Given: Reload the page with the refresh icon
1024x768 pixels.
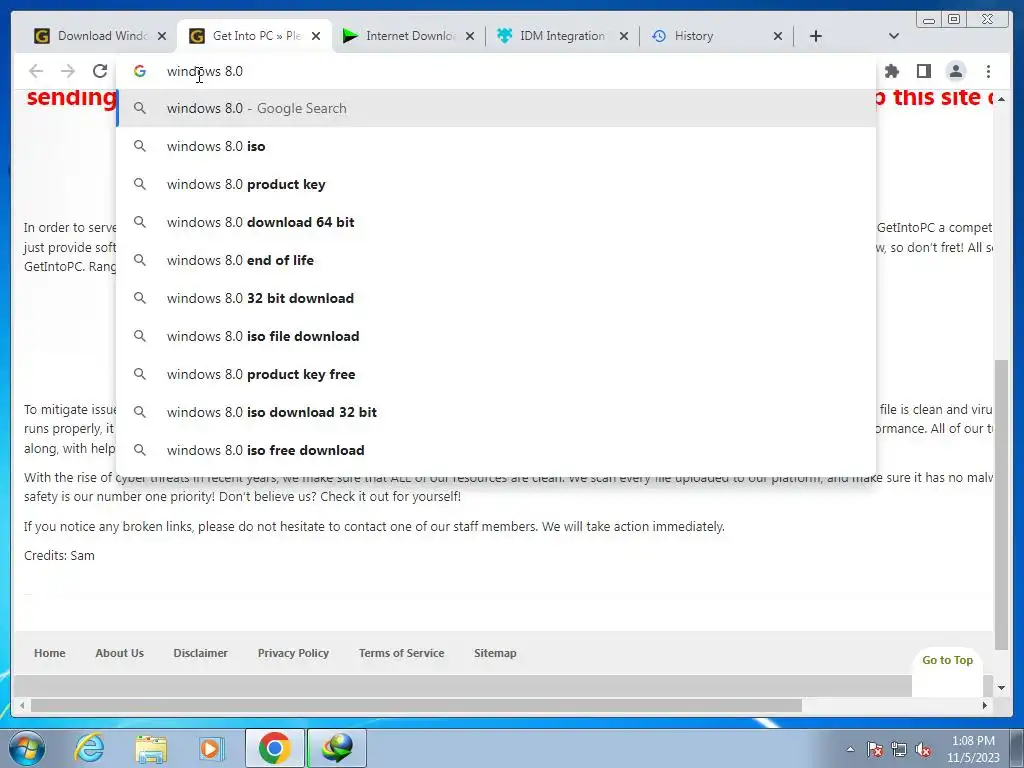Looking at the screenshot, I should pyautogui.click(x=100, y=71).
